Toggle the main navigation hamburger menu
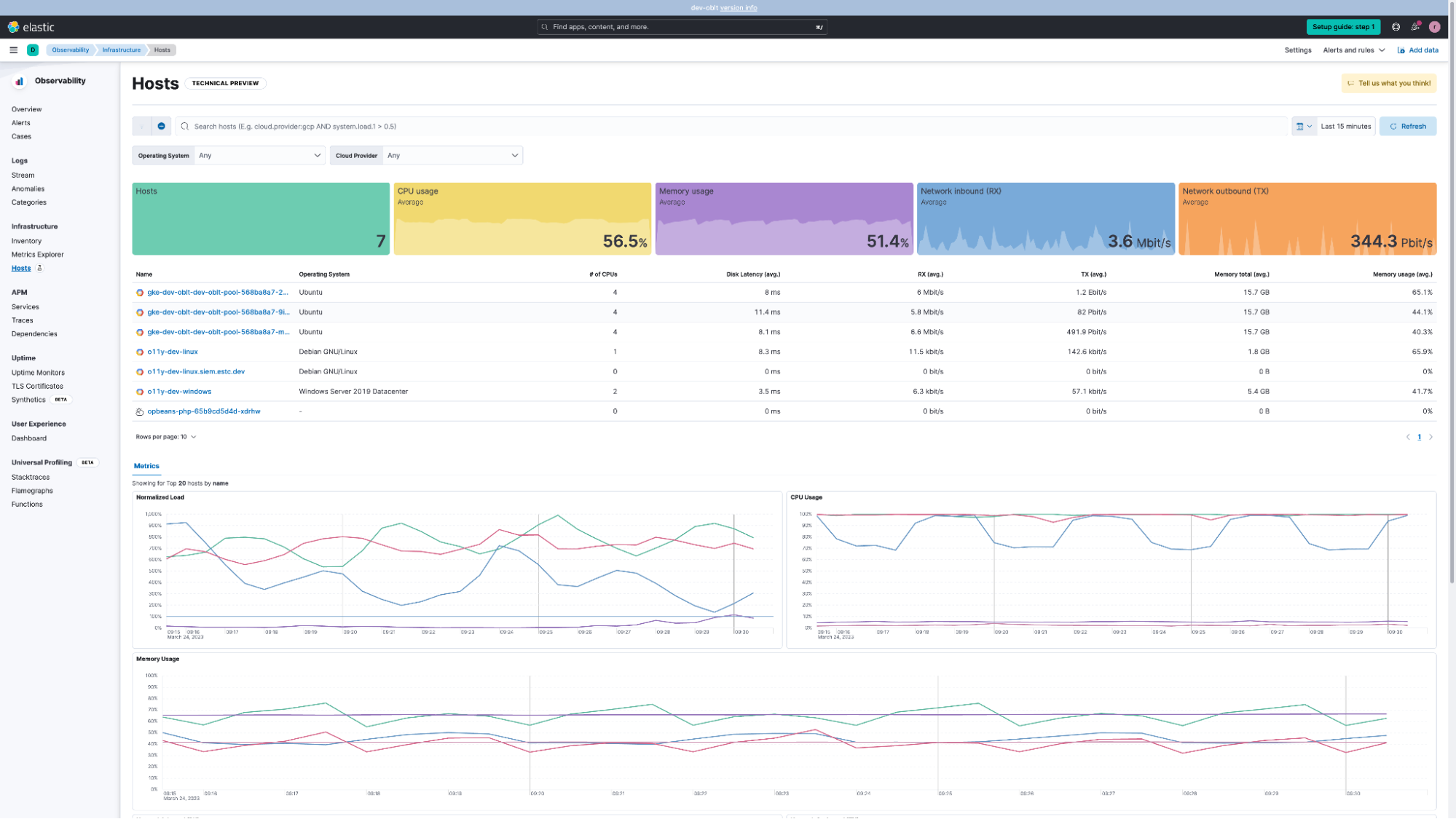 tap(13, 50)
